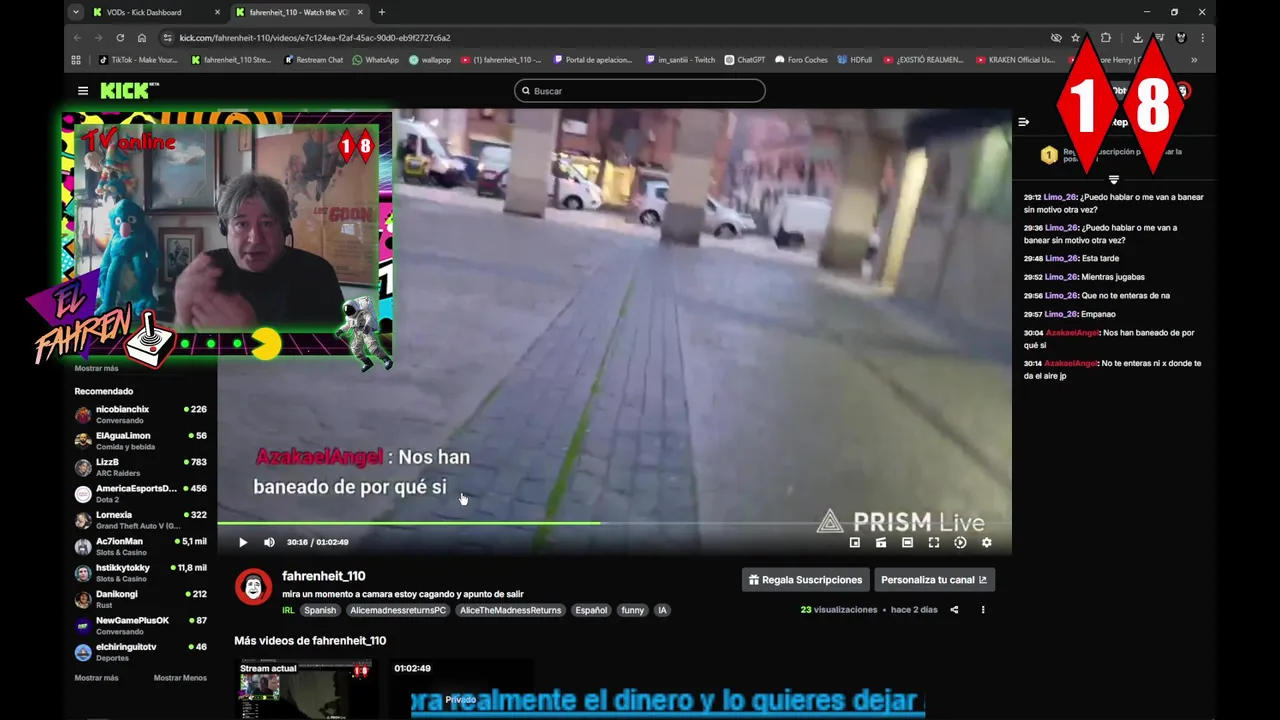Open a new browser tab
This screenshot has height=720, width=1280.
[382, 12]
